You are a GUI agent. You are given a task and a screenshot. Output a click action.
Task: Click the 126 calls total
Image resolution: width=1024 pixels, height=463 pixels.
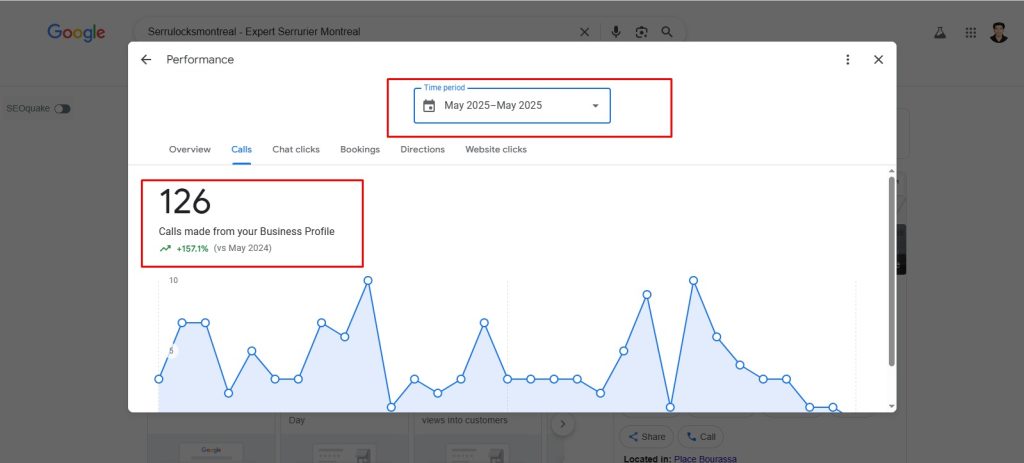coord(185,201)
